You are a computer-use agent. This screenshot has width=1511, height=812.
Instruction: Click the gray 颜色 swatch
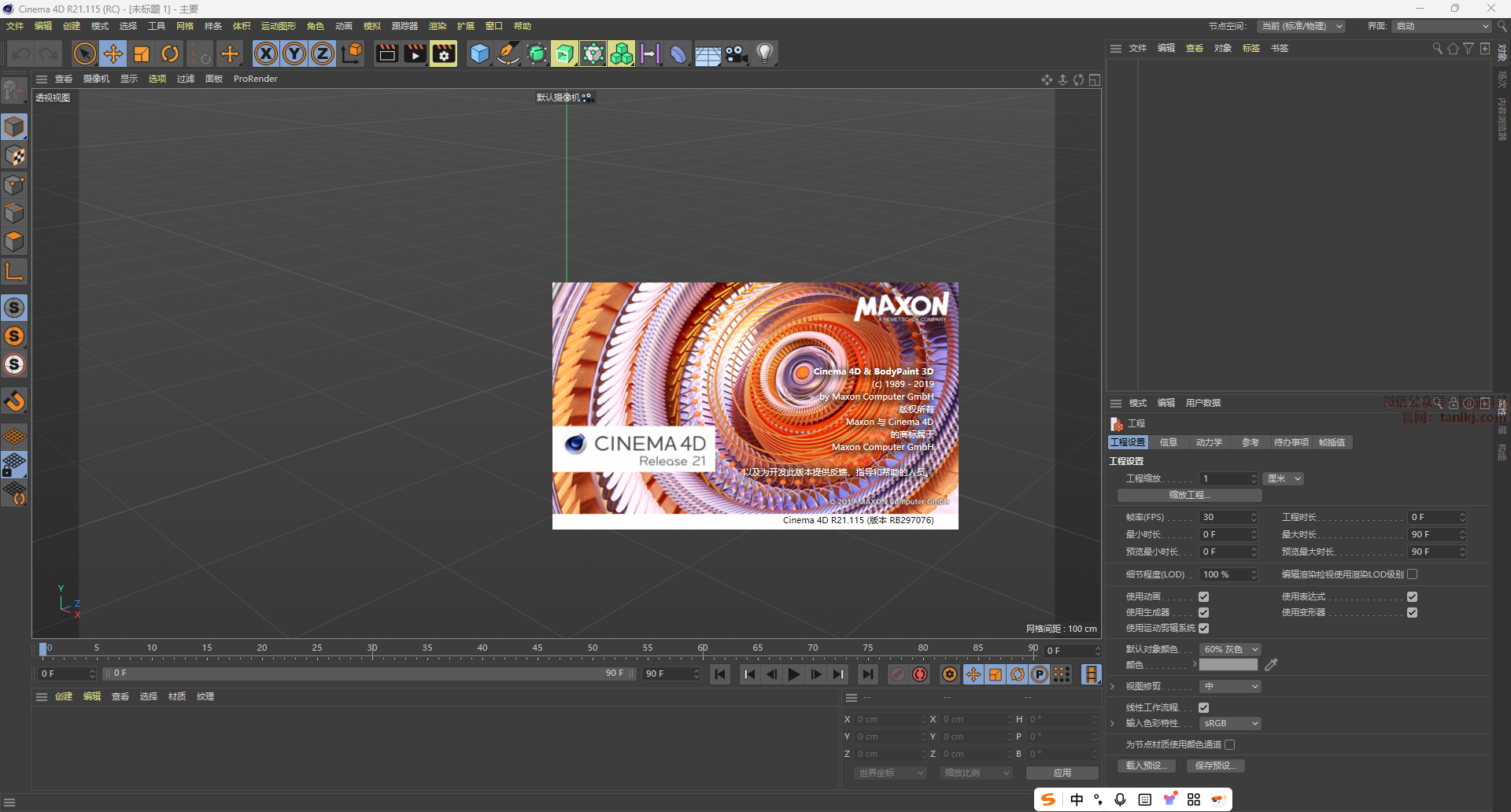pyautogui.click(x=1228, y=665)
